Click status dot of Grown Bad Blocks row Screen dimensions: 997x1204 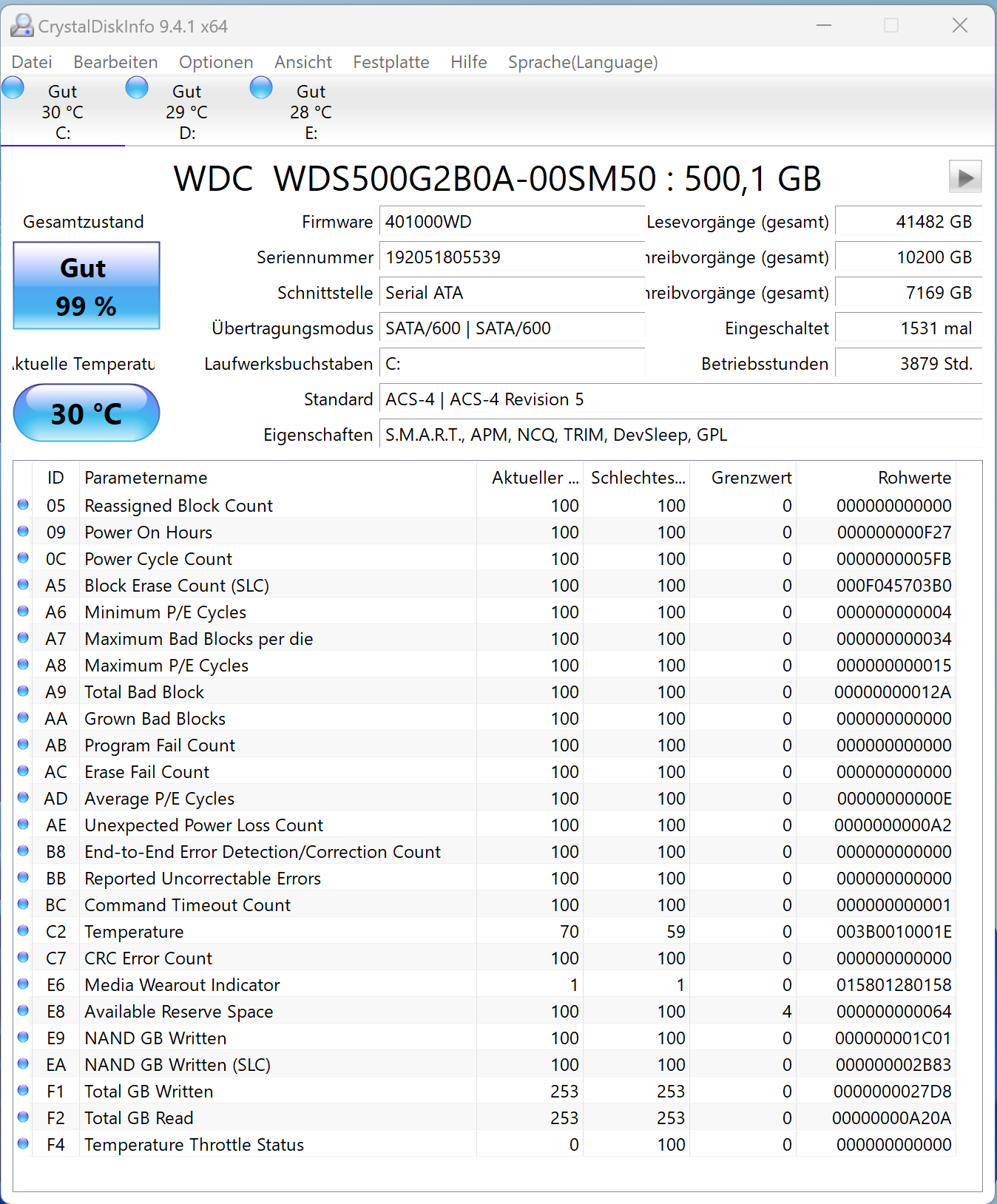pyautogui.click(x=23, y=717)
